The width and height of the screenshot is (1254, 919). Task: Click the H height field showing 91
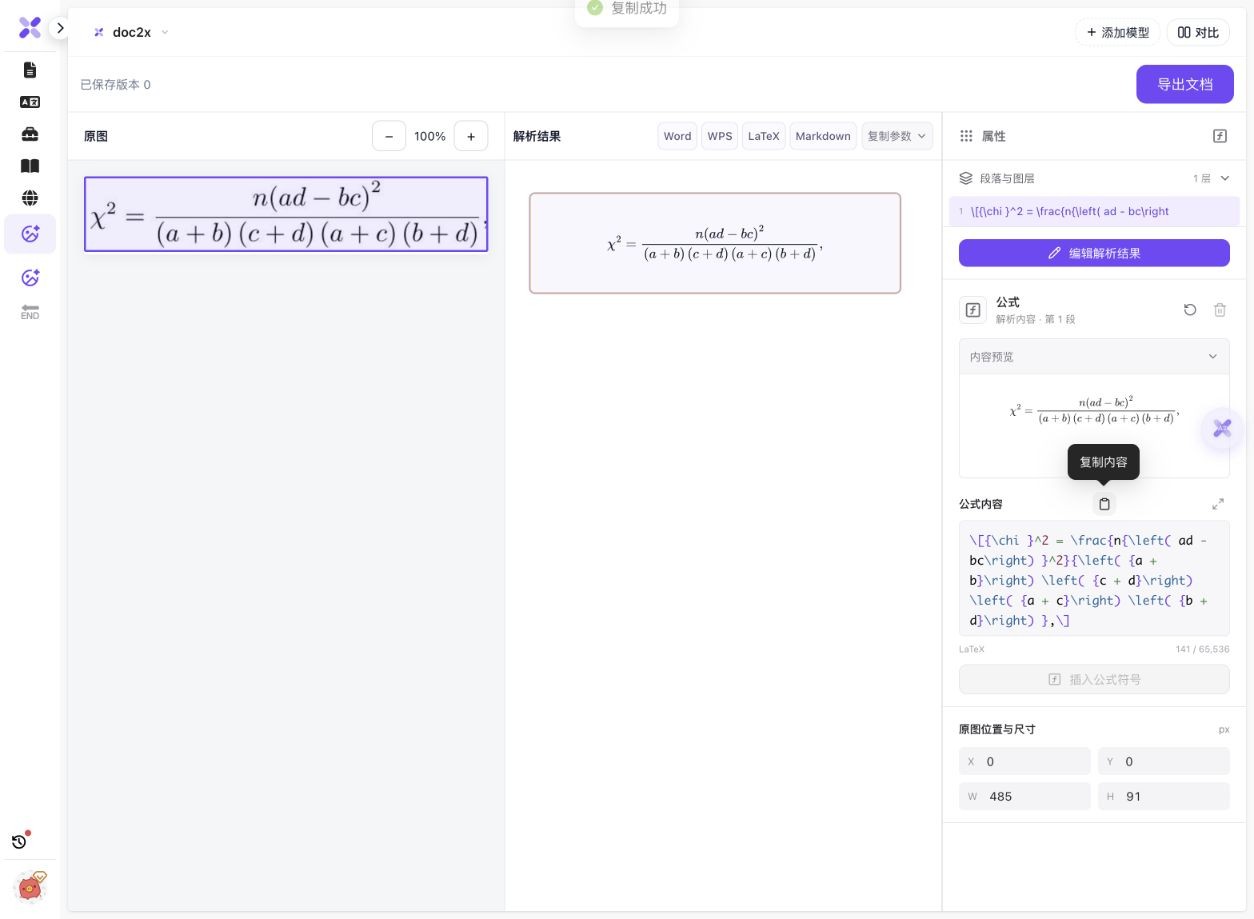1164,796
